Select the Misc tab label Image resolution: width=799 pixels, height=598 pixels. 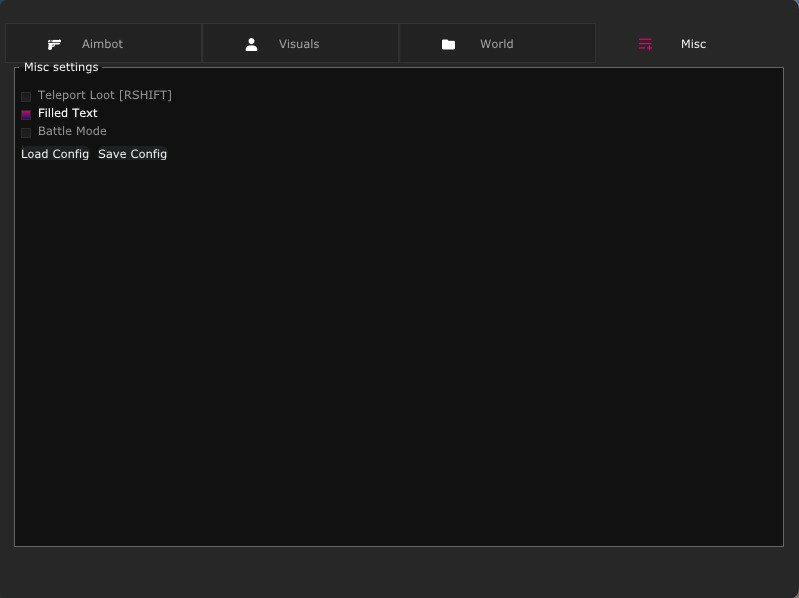pyautogui.click(x=694, y=44)
